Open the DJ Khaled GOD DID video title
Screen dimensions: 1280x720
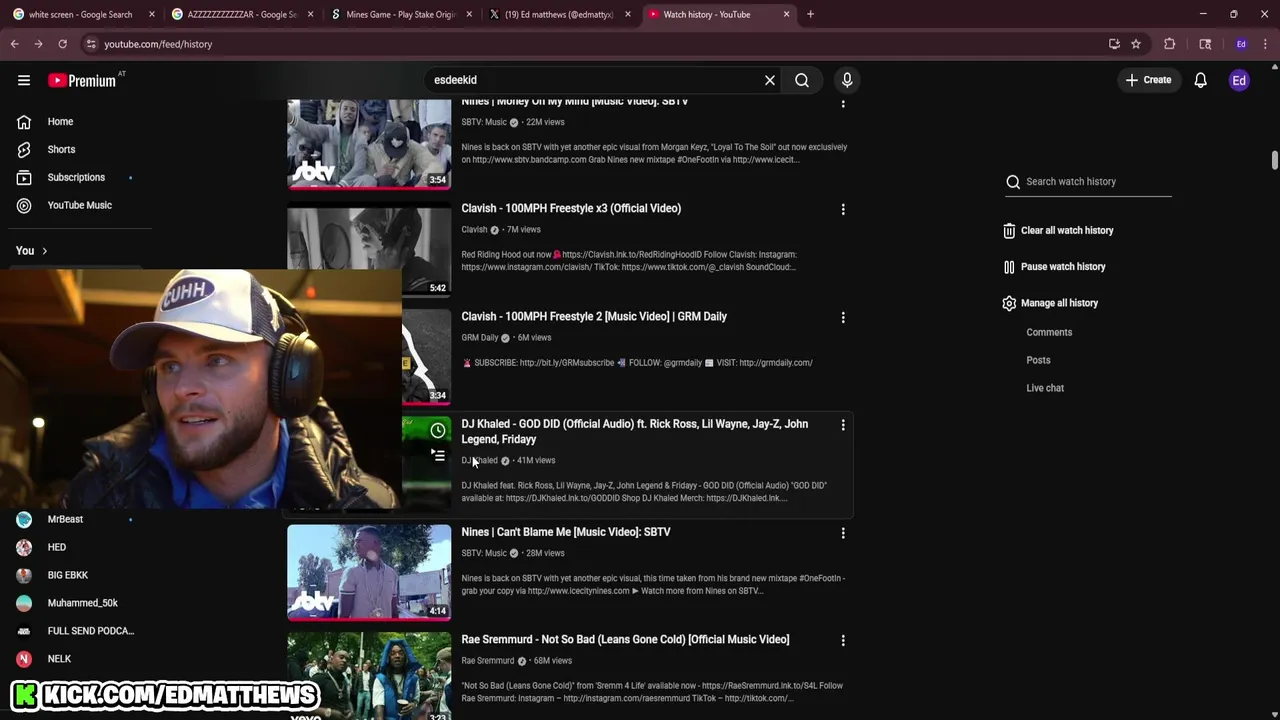[x=634, y=431]
